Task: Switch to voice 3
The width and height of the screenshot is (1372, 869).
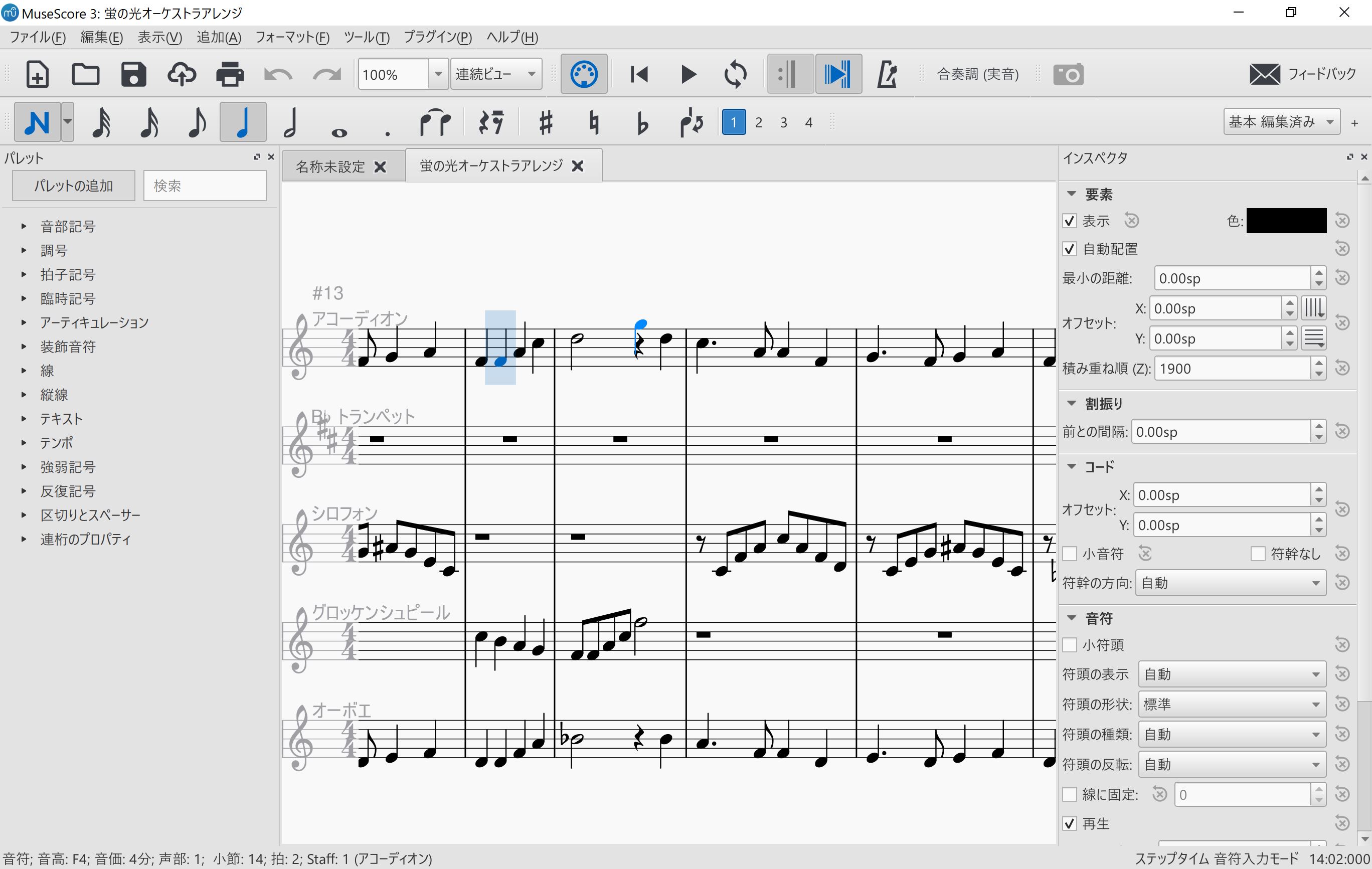Action: tap(783, 122)
